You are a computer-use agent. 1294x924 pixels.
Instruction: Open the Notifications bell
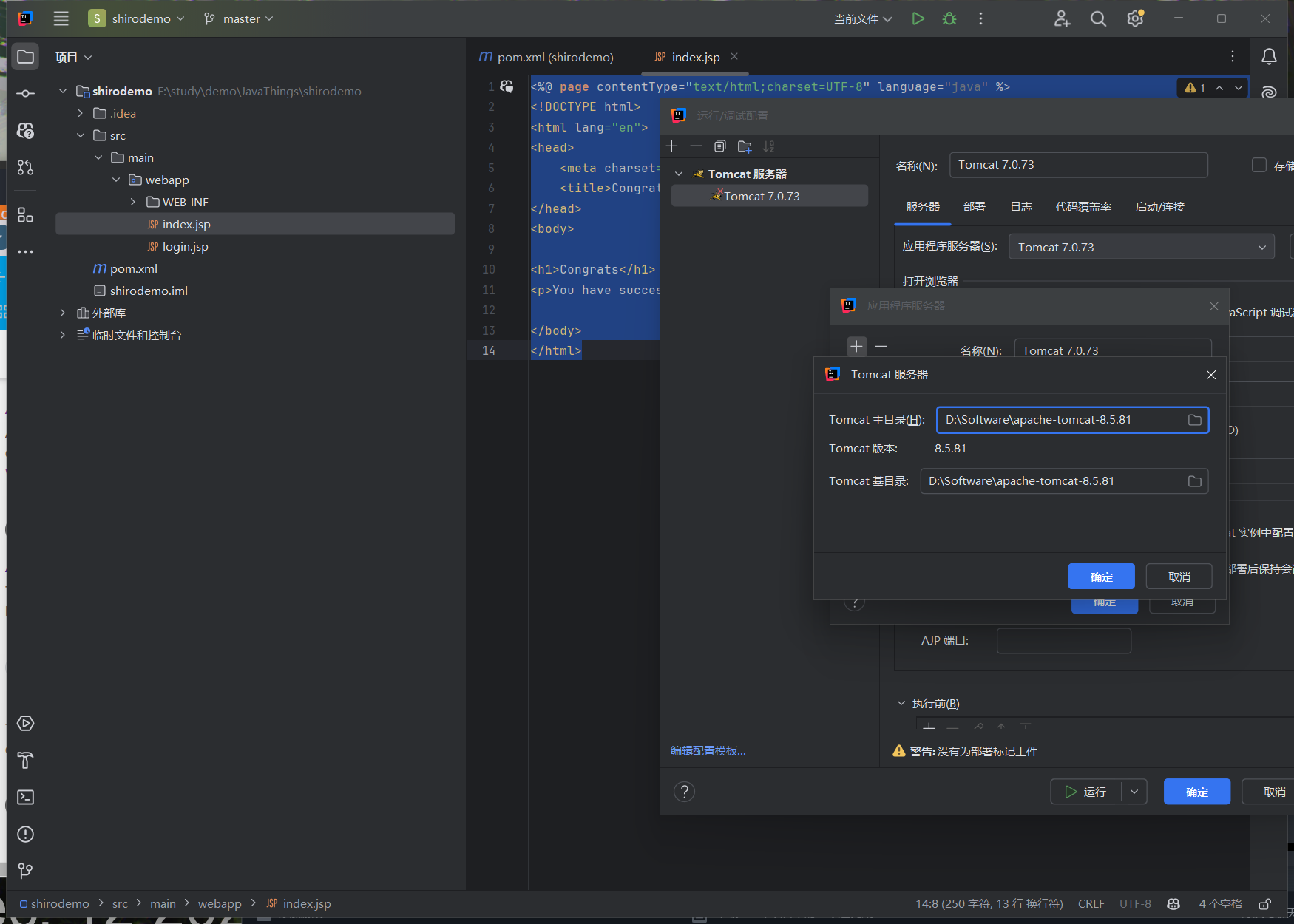tap(1269, 57)
